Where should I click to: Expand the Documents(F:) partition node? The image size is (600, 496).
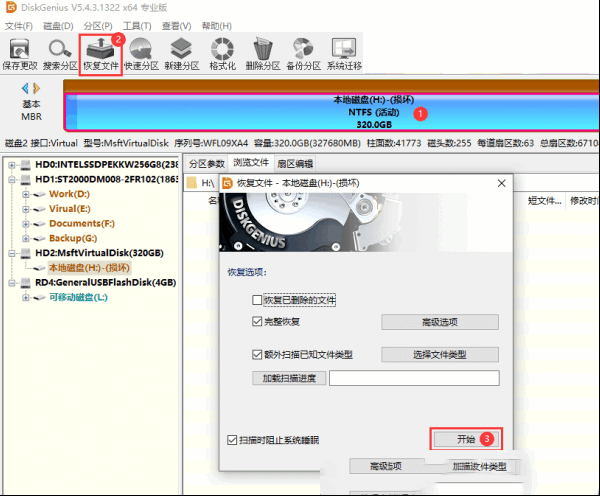click(x=26, y=224)
